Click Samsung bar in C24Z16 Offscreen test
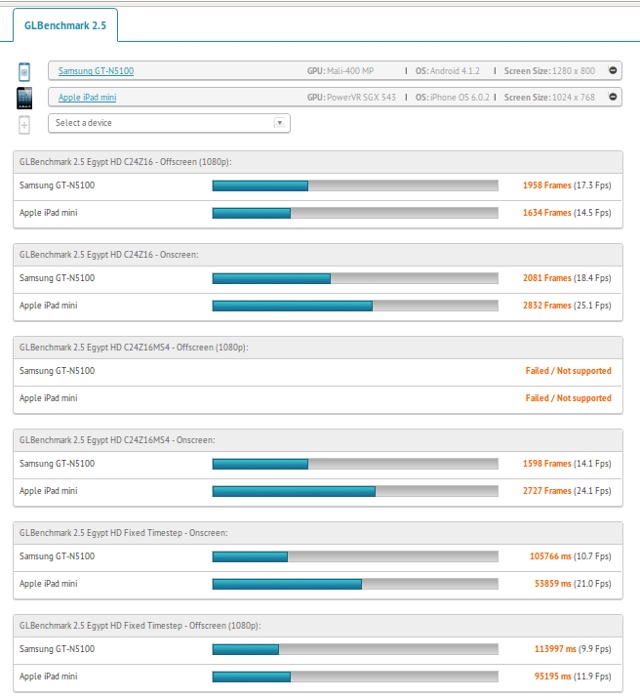 coord(355,185)
